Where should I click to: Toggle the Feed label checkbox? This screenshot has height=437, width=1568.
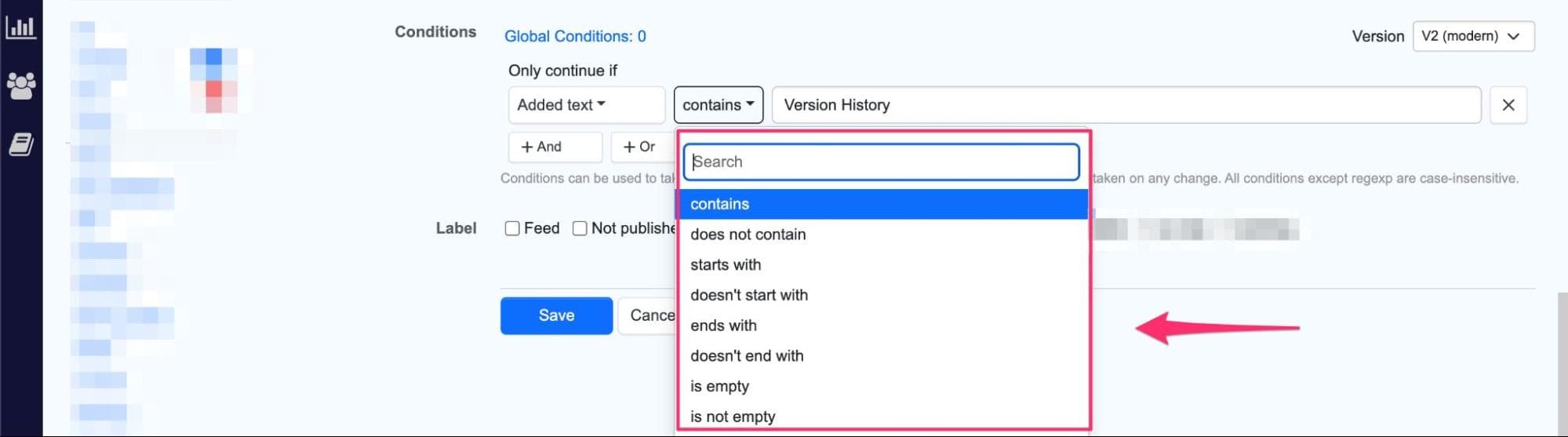[x=512, y=228]
